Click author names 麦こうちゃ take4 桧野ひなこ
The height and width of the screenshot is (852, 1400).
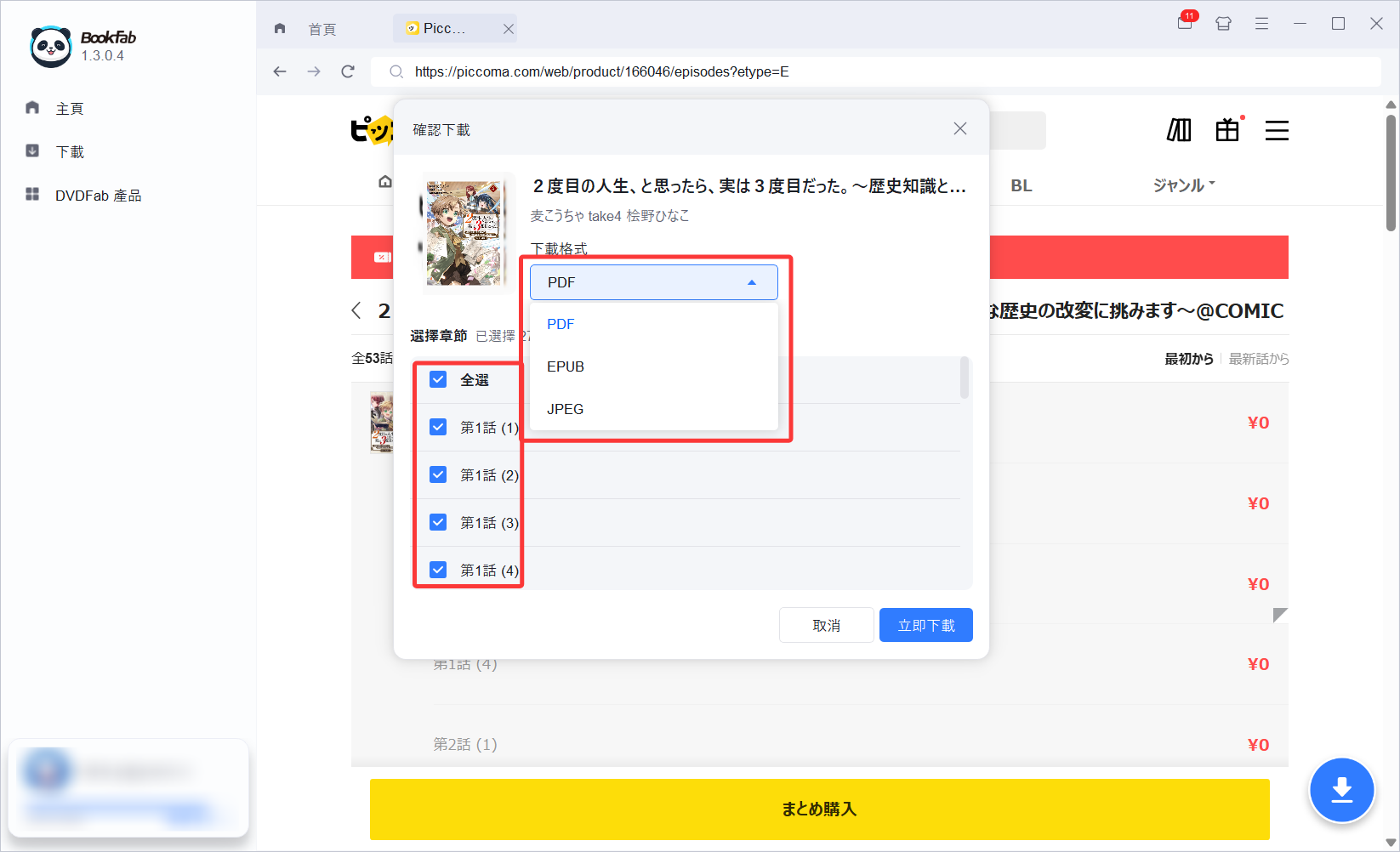coord(610,216)
